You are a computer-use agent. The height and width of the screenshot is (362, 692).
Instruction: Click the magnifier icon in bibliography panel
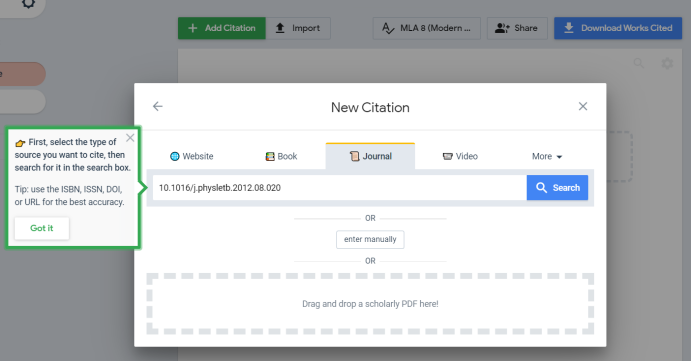[639, 64]
